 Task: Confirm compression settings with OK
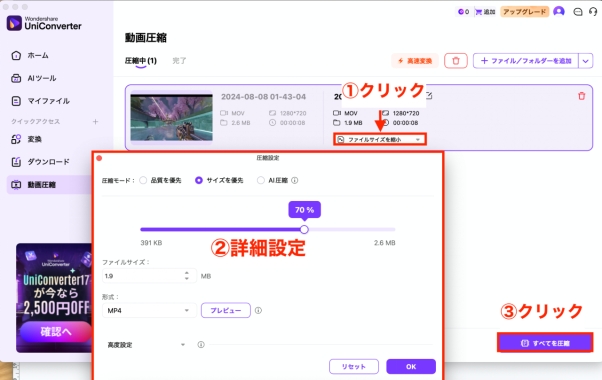[x=411, y=367]
